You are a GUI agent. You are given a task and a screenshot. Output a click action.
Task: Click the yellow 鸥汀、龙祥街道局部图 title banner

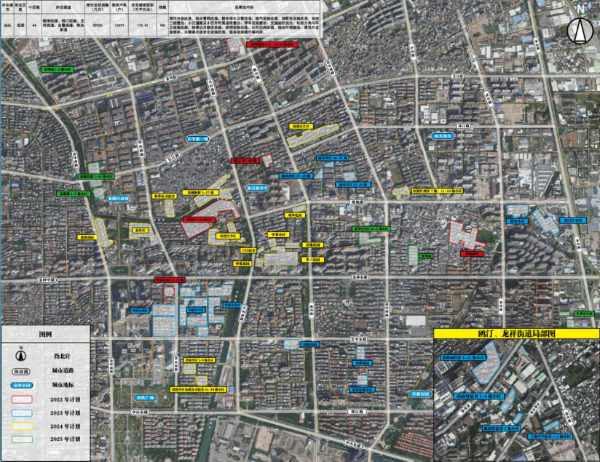[517, 333]
